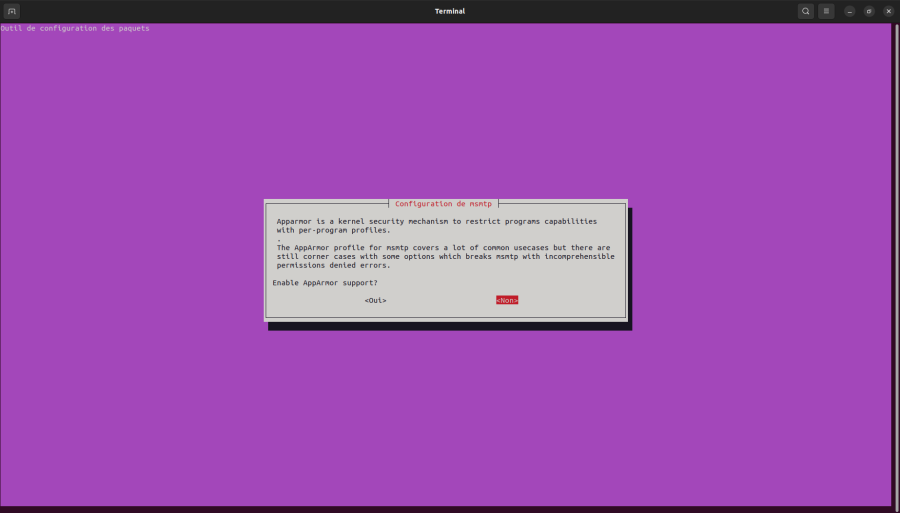Open a new terminal tab icon
Screen dimensions: 900x513
coord(11,11)
